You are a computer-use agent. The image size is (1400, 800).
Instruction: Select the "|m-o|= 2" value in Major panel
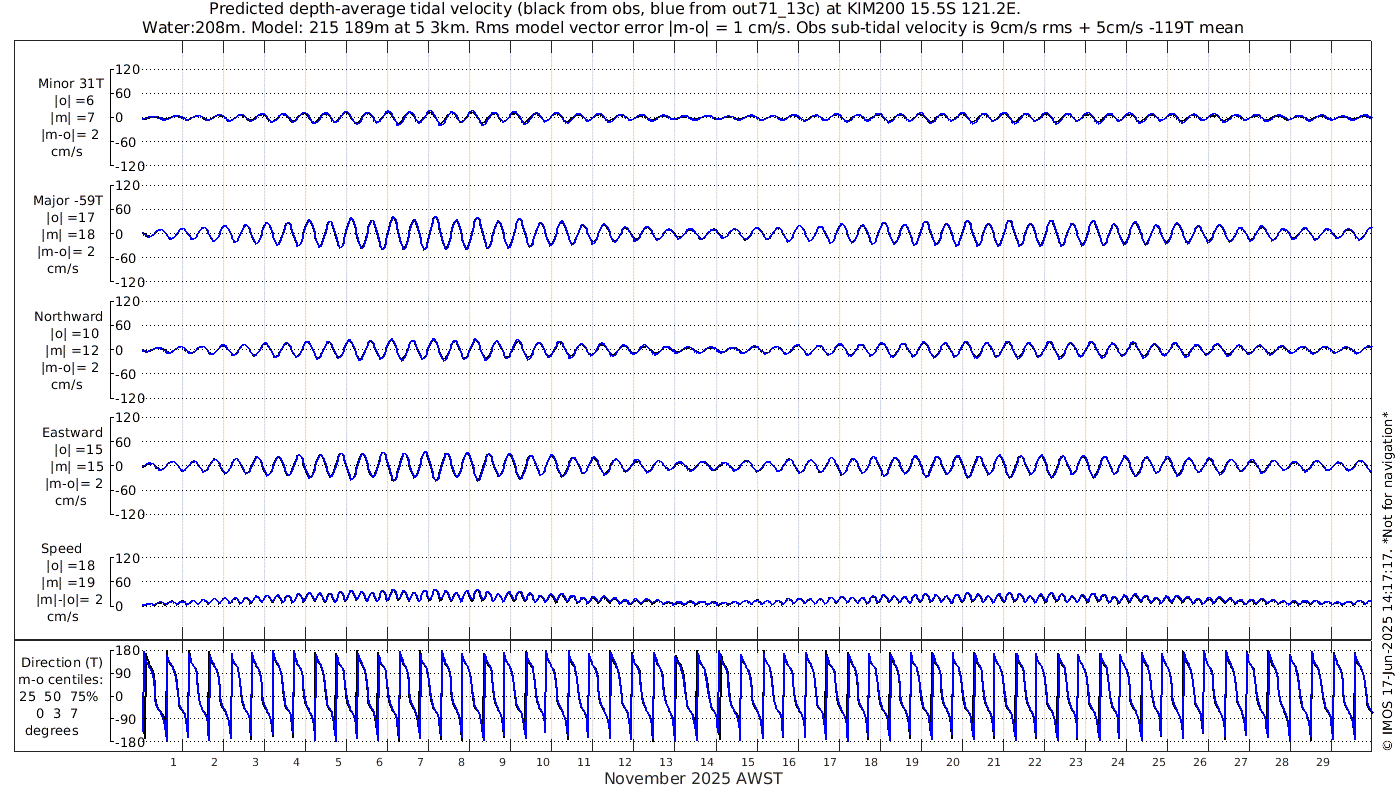click(x=66, y=251)
